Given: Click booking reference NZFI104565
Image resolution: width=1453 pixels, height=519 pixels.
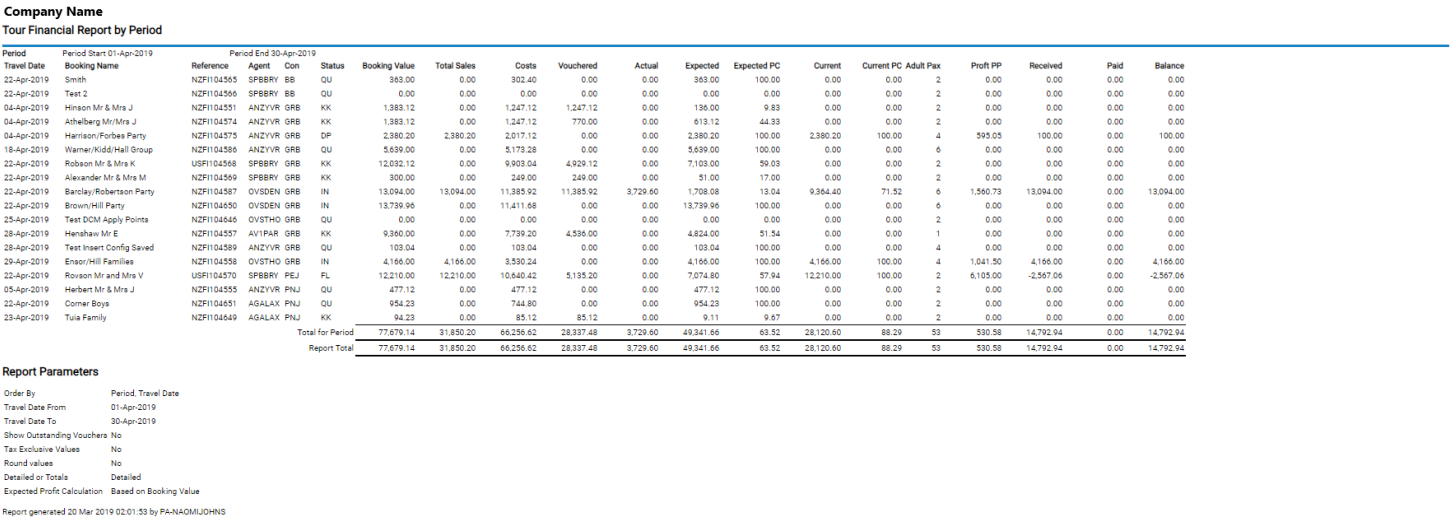Looking at the screenshot, I should (x=214, y=80).
